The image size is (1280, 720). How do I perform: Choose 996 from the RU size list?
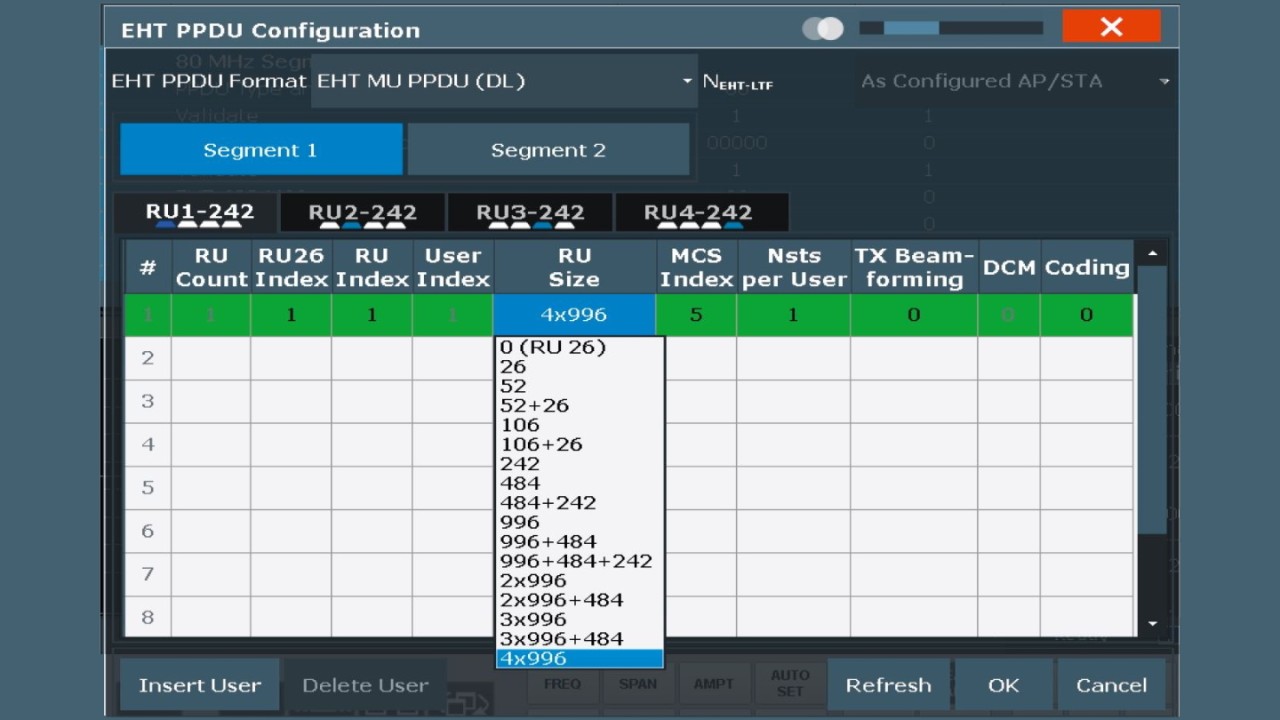point(580,522)
